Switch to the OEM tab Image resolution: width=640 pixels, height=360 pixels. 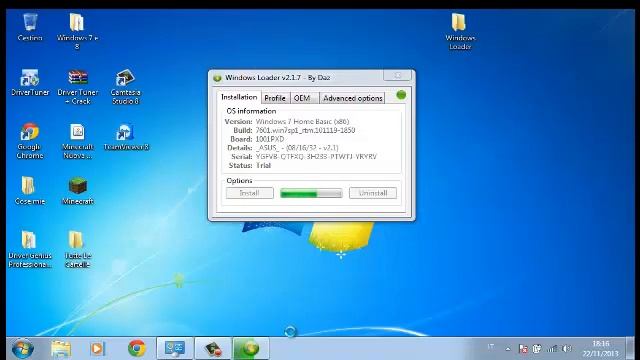304,98
